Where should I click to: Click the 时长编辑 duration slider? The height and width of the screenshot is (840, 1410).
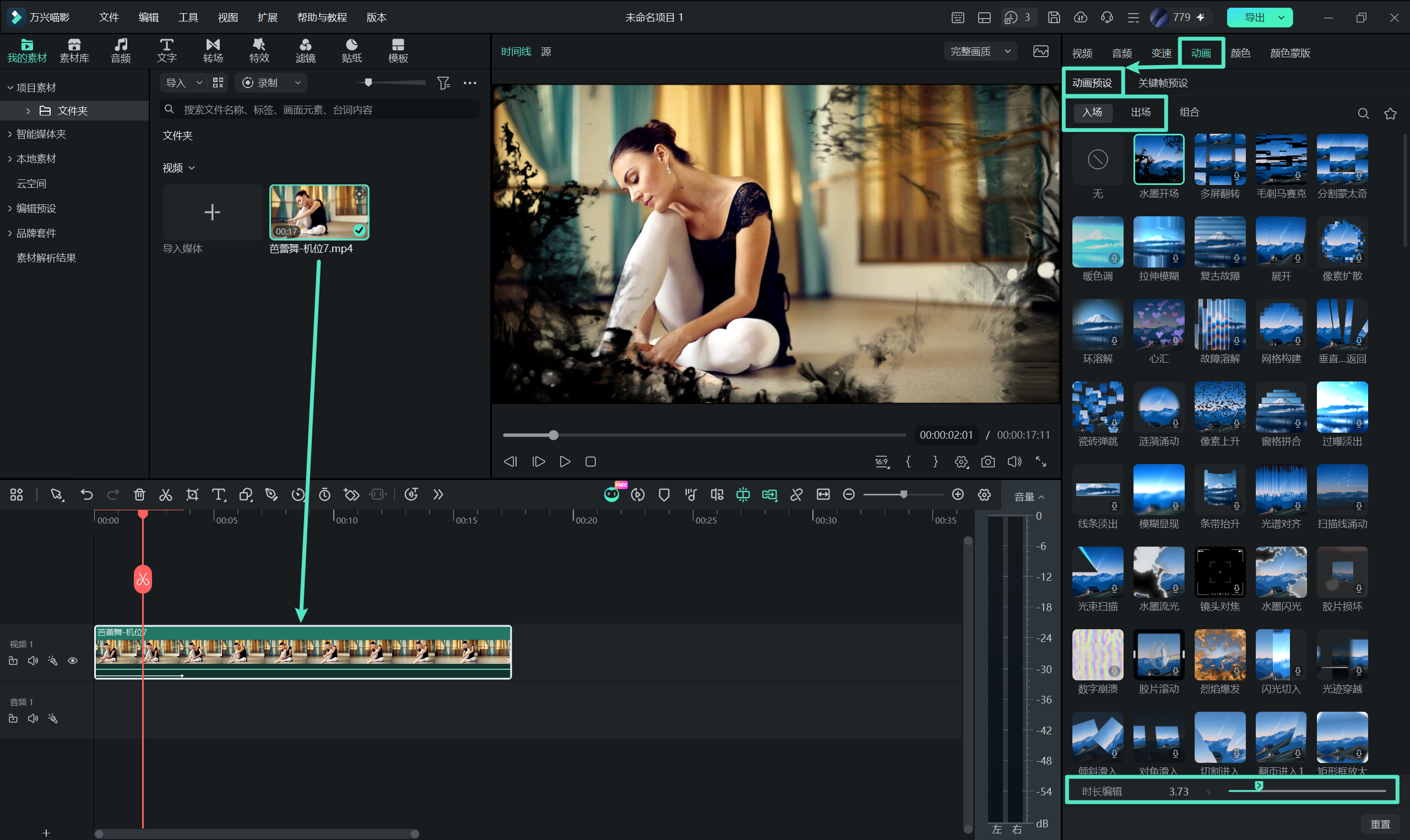1307,790
